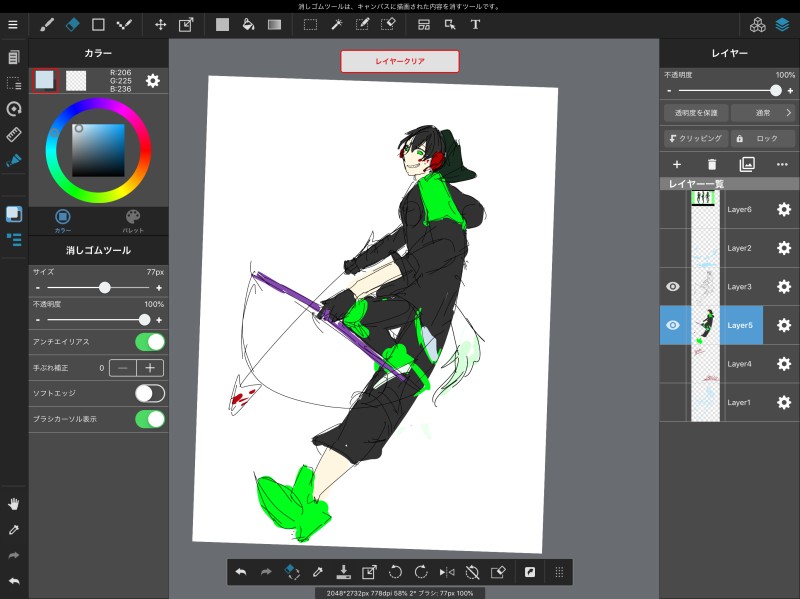Open Layer1 settings gear
Screen dimensions: 800x599
784,403
